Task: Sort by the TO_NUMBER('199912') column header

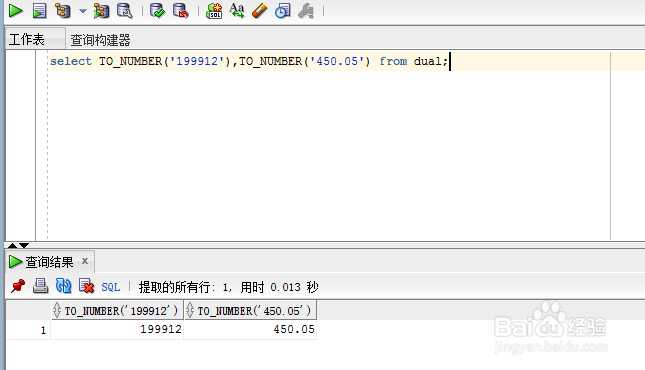Action: (x=117, y=310)
